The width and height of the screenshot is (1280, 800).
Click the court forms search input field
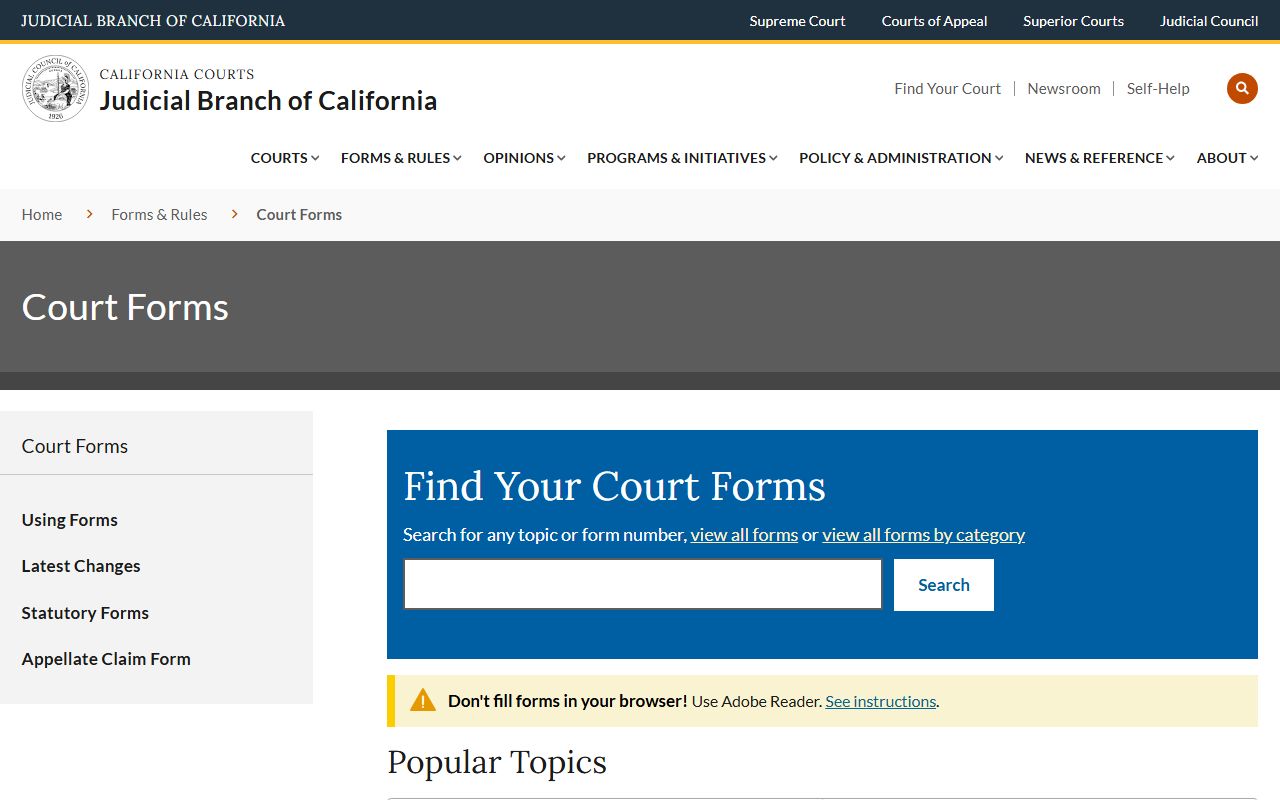[643, 584]
